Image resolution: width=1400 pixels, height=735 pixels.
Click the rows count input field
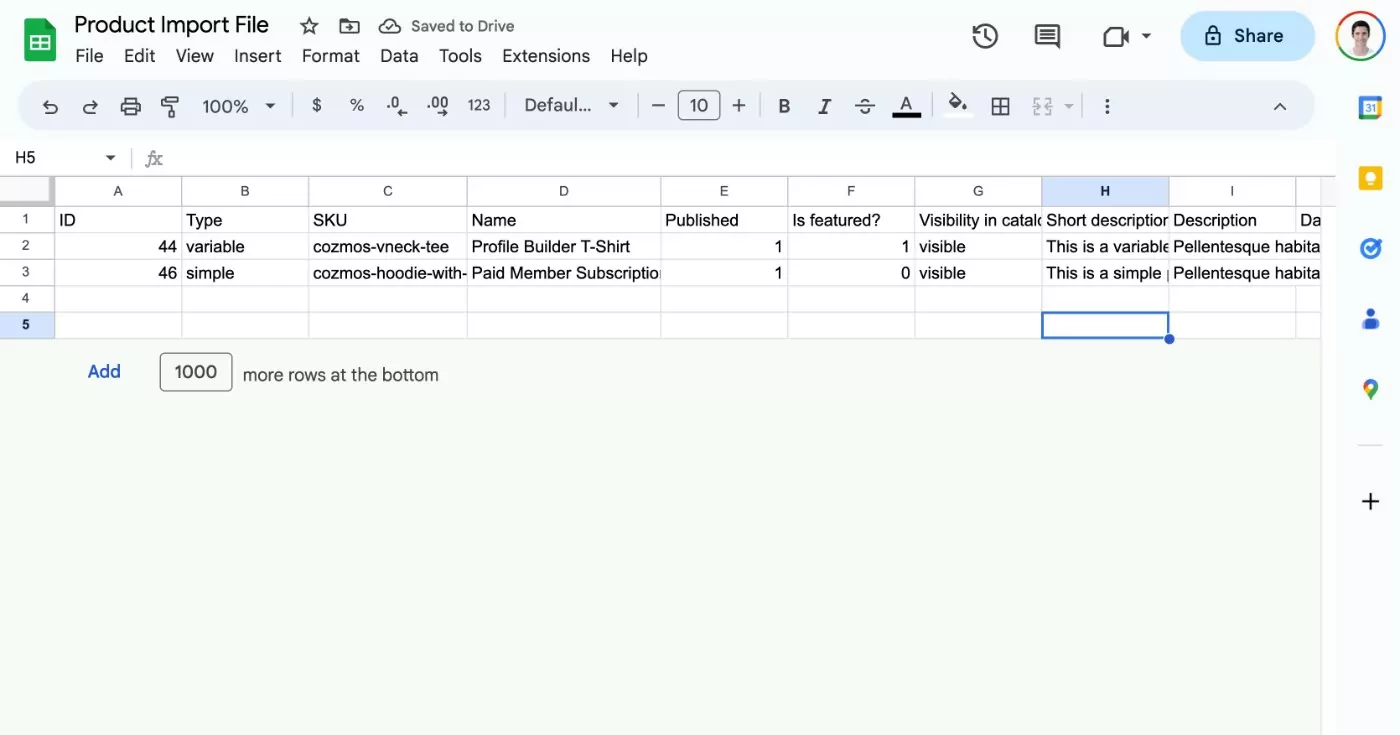(x=196, y=372)
